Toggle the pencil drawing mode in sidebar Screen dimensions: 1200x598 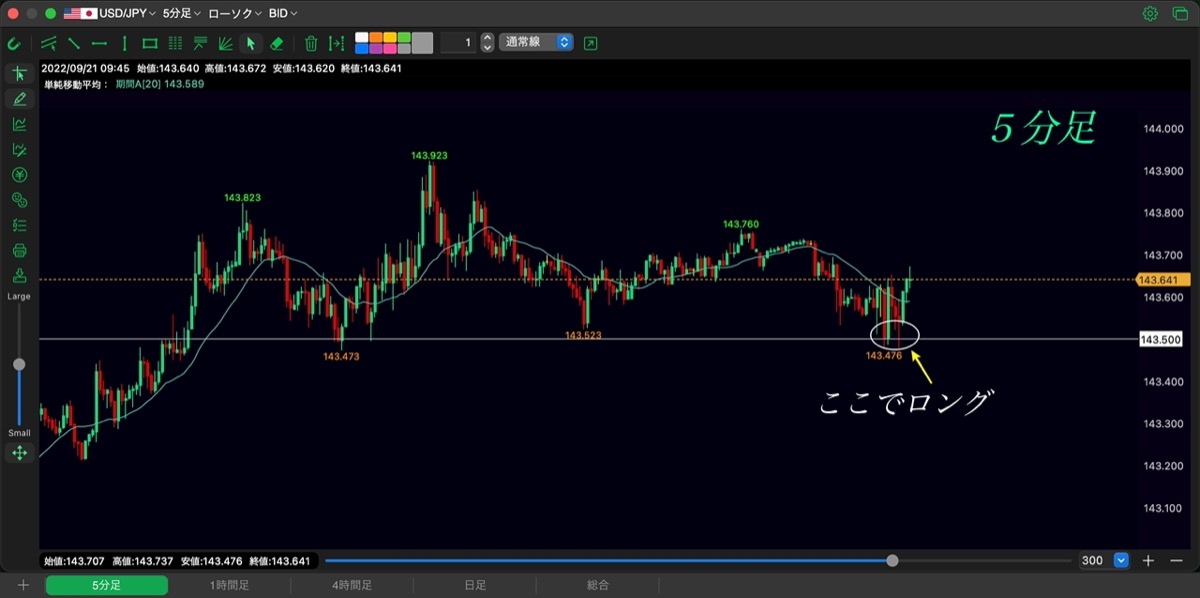[x=19, y=99]
